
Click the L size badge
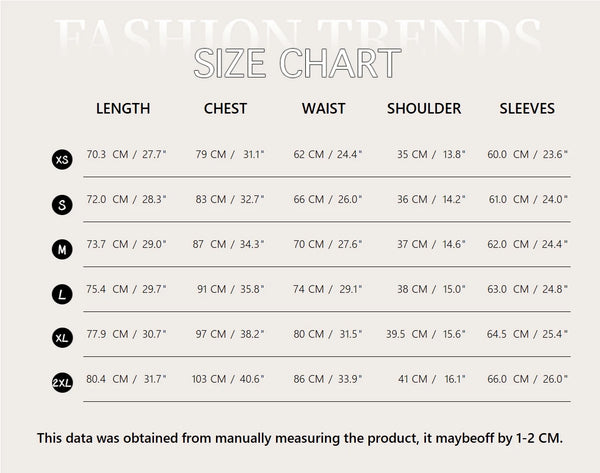pos(62,294)
